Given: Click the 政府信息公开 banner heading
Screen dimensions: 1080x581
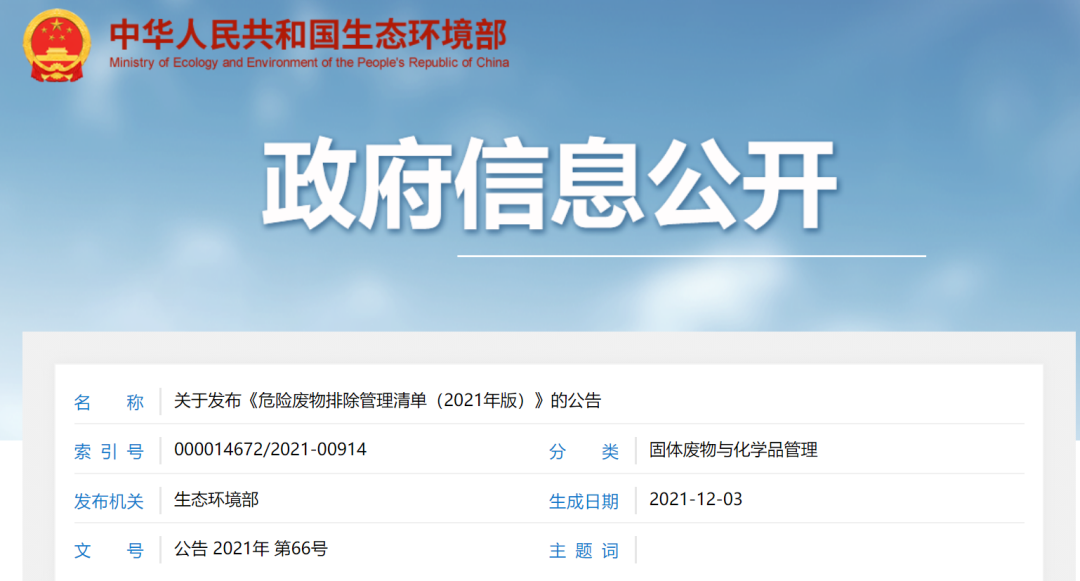Looking at the screenshot, I should click(549, 184).
